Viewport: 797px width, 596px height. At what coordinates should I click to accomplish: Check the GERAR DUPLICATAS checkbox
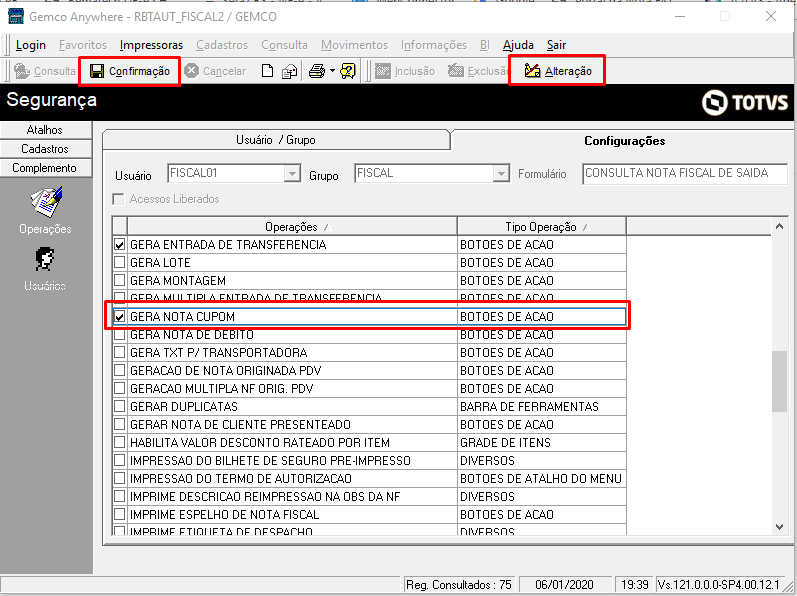[x=119, y=406]
